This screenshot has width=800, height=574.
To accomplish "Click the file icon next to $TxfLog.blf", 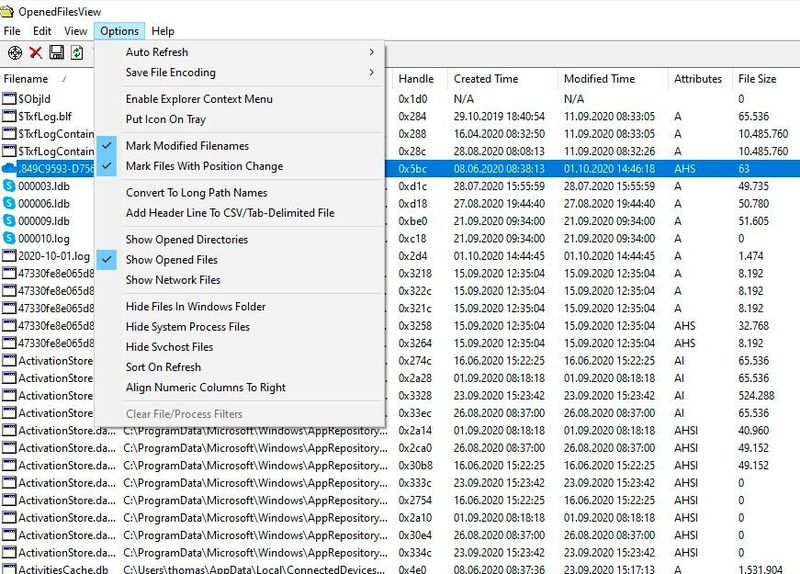I will pyautogui.click(x=9, y=116).
